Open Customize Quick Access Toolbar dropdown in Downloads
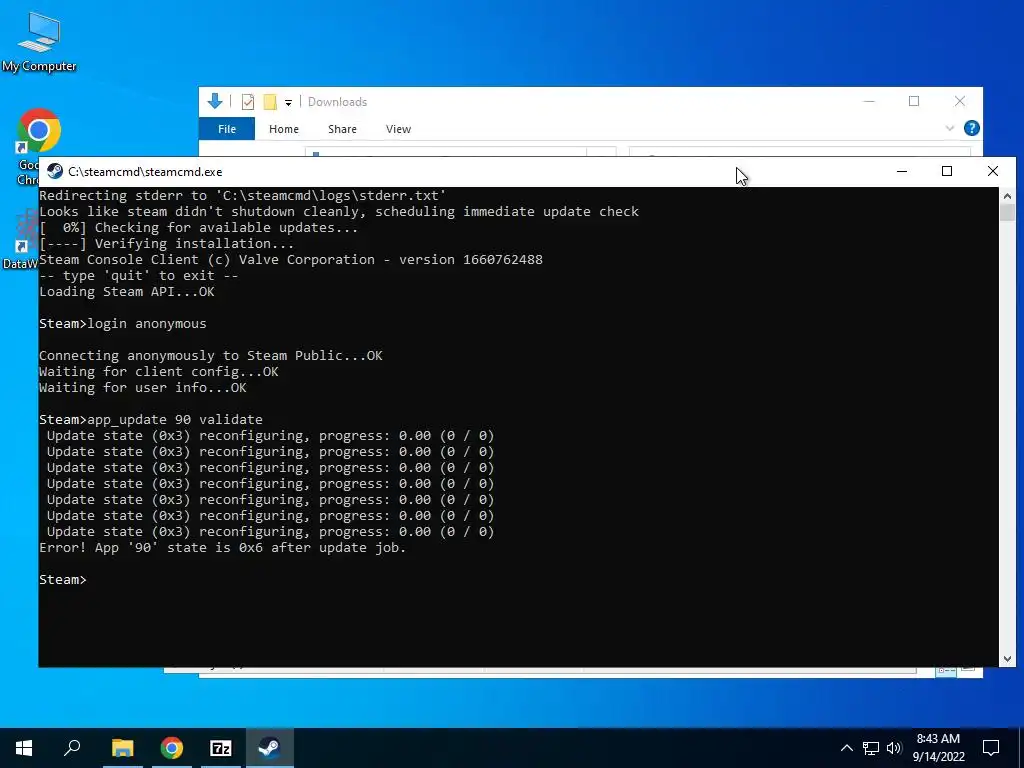1024x768 pixels. click(x=288, y=103)
